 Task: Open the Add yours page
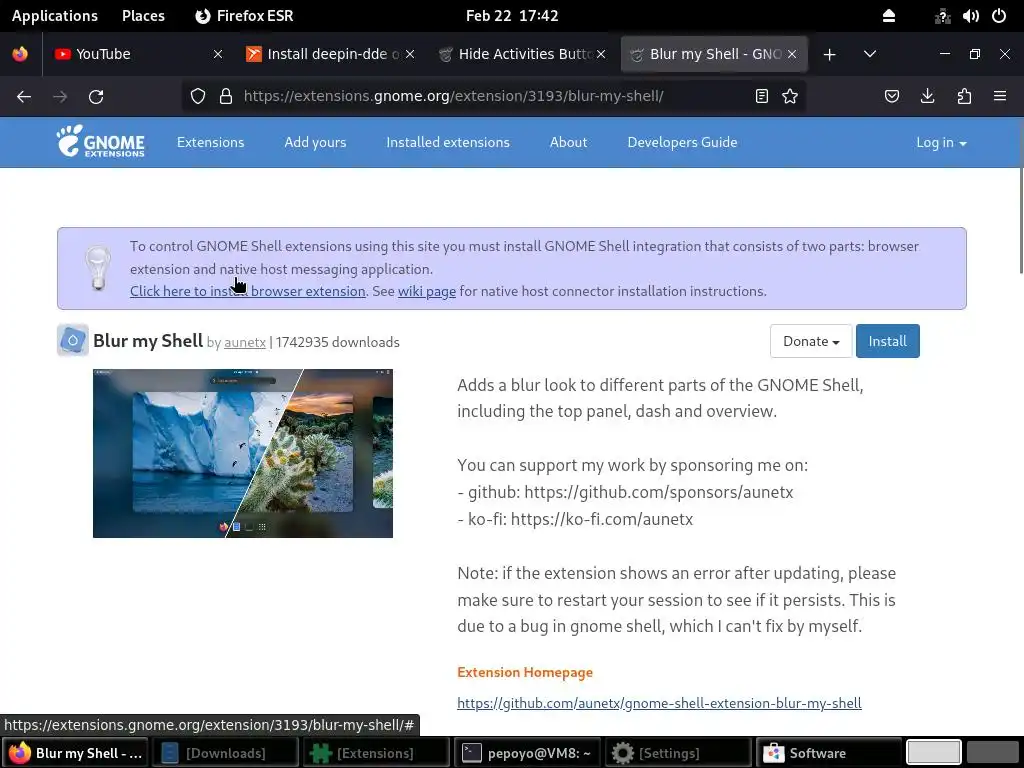click(315, 142)
